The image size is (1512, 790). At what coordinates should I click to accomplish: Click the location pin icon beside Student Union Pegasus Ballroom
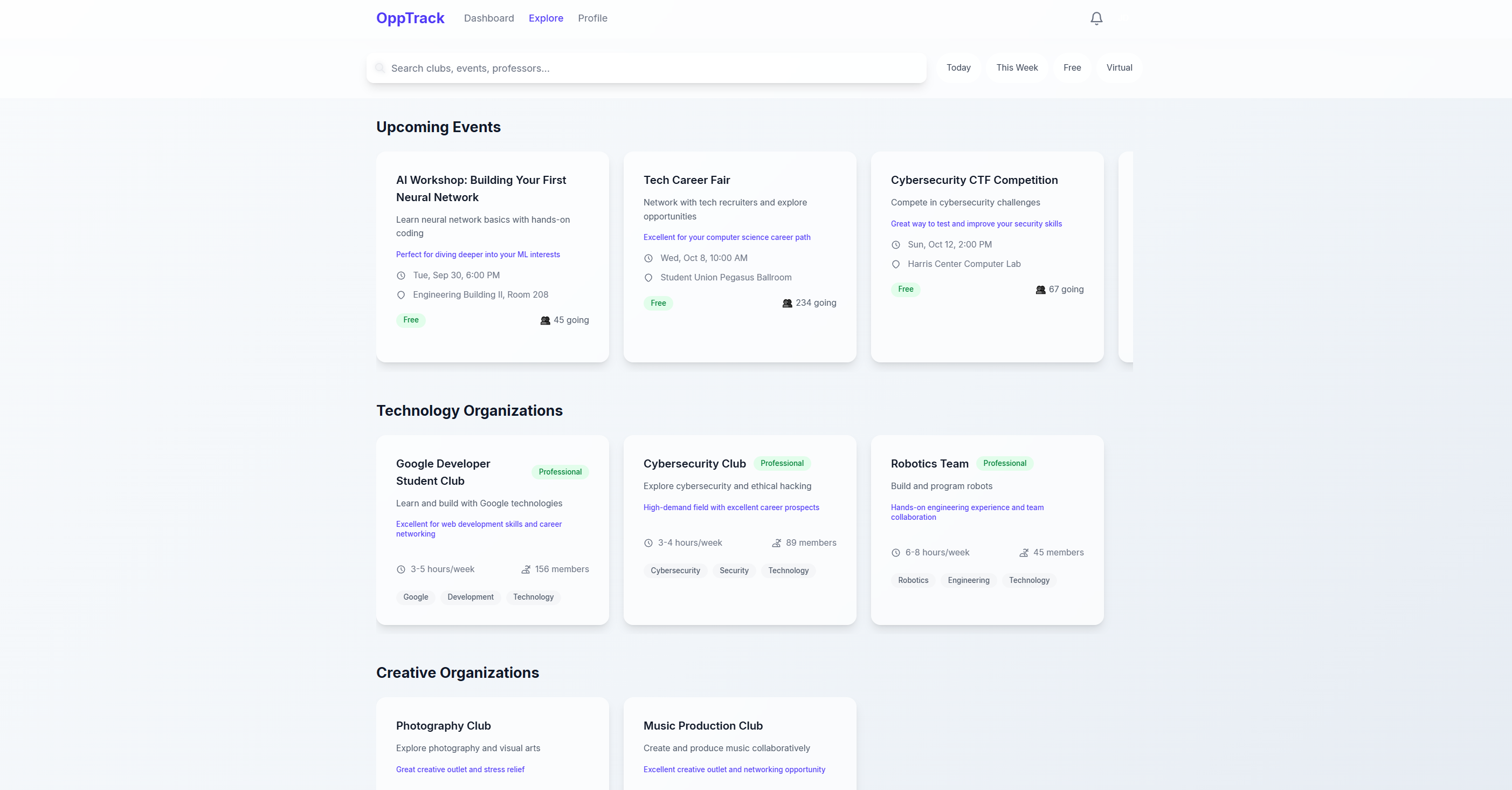[648, 278]
